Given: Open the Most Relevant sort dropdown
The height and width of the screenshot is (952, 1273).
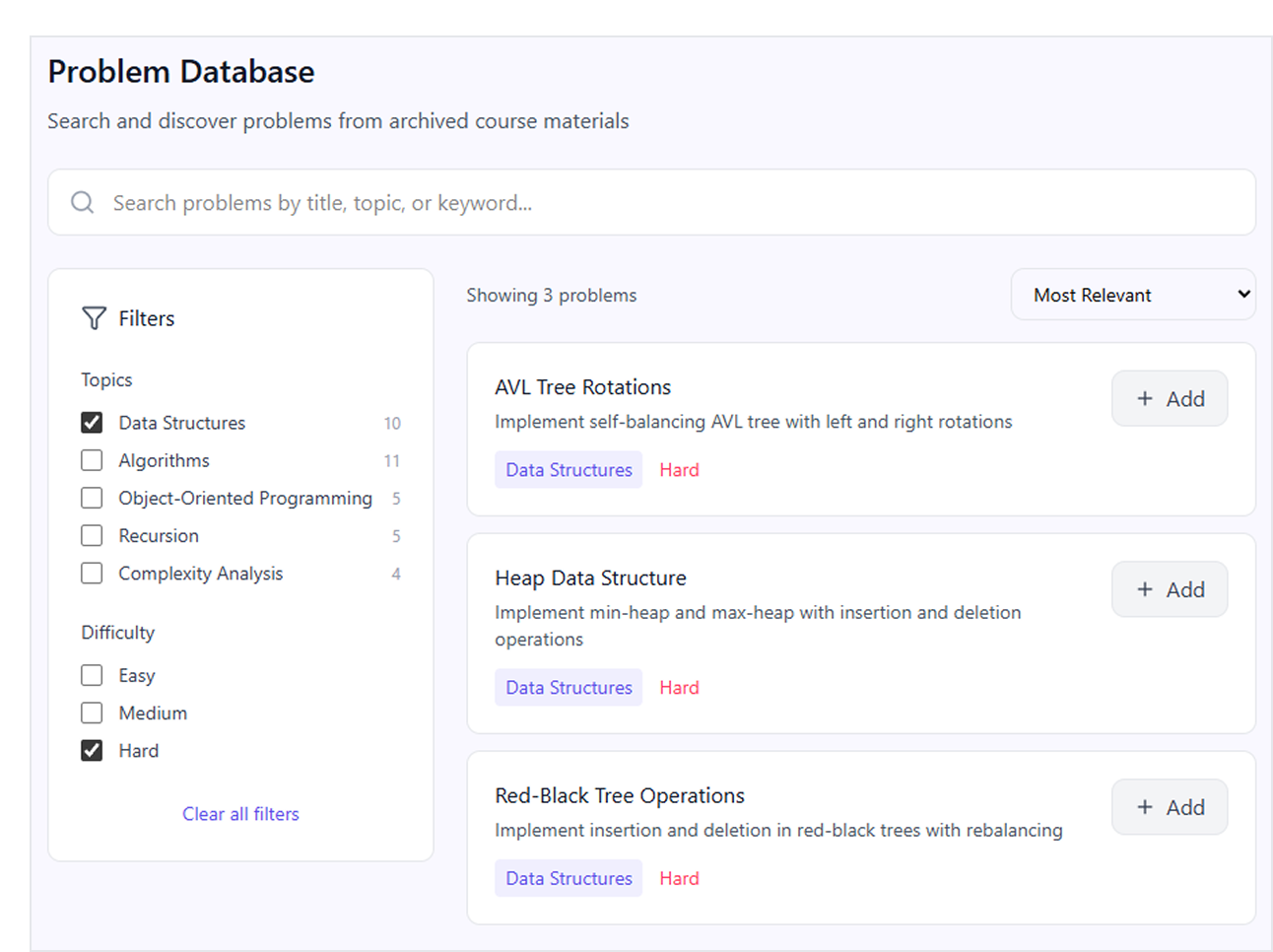Looking at the screenshot, I should tap(1133, 295).
